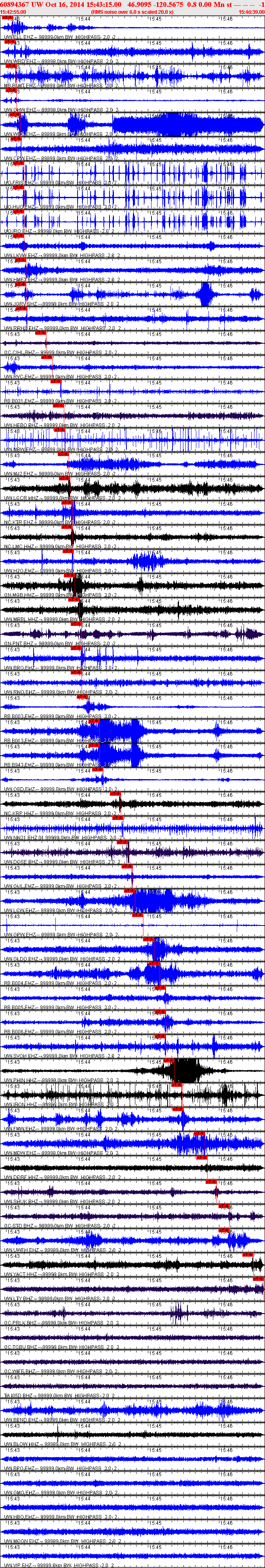
Task: Select the "NC KBP HHZ" trace label
Action: click(x=61, y=814)
